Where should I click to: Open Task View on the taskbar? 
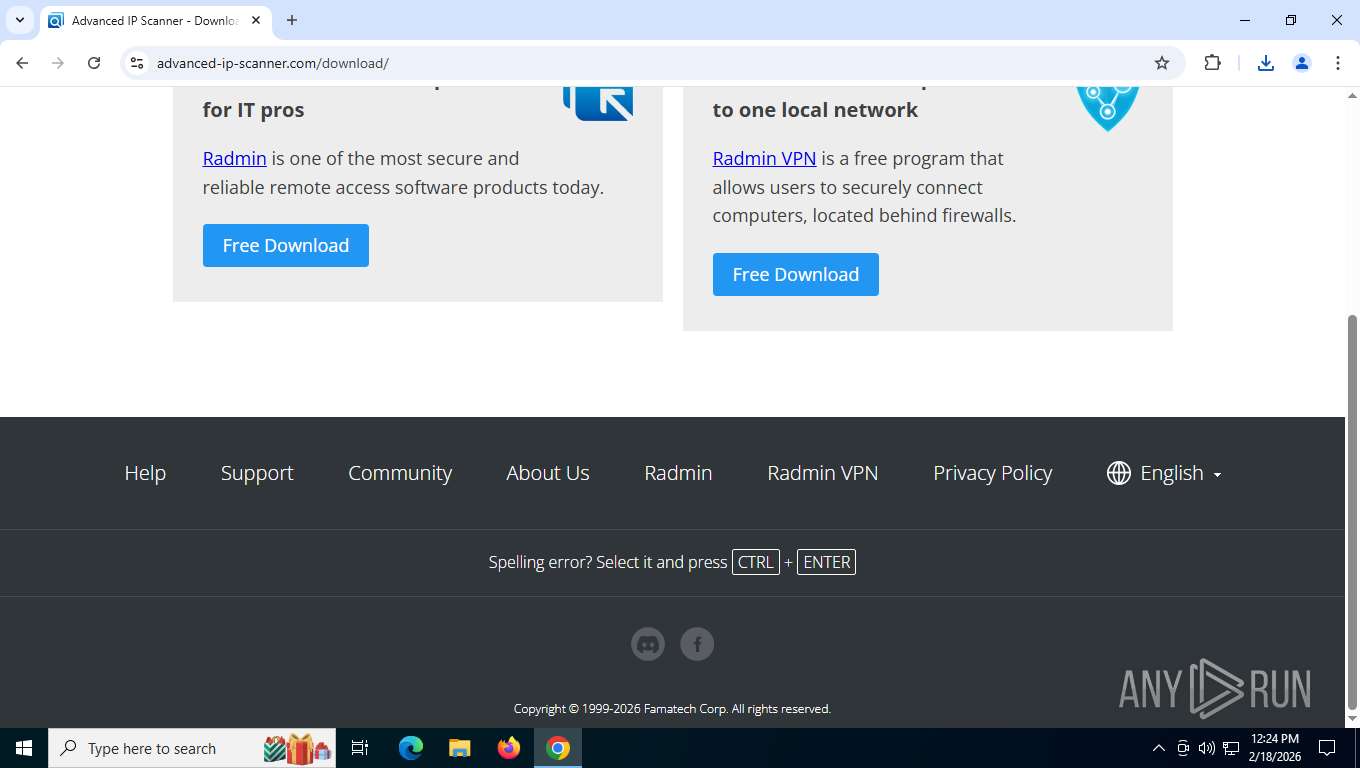[x=360, y=748]
